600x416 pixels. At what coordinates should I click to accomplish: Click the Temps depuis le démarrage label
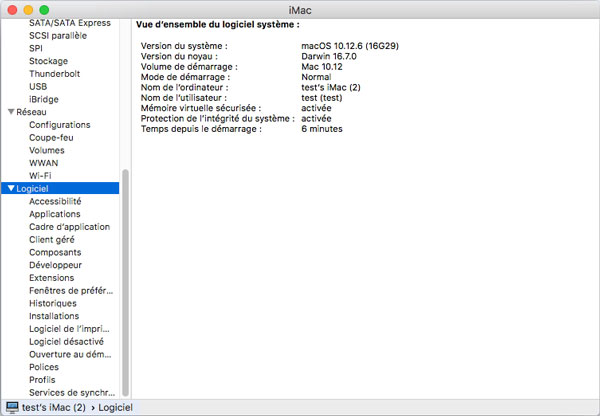[x=201, y=129]
